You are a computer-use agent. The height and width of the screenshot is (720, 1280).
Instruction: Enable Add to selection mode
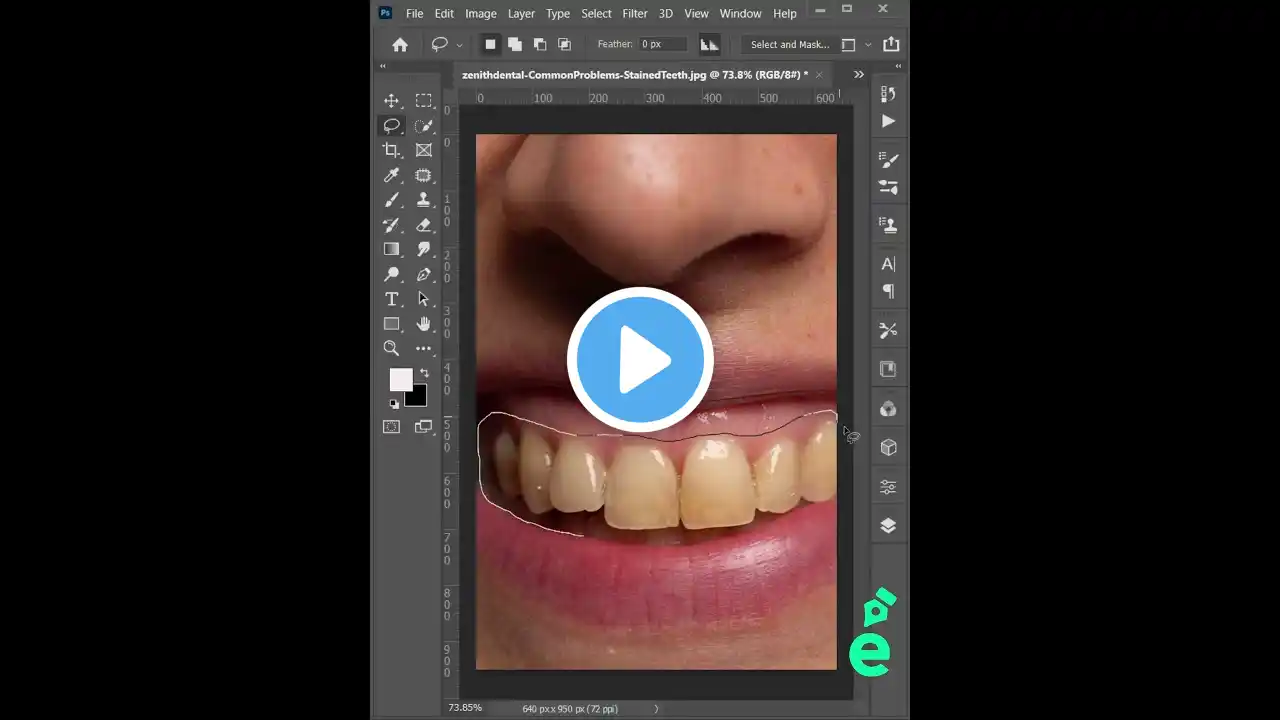[515, 44]
